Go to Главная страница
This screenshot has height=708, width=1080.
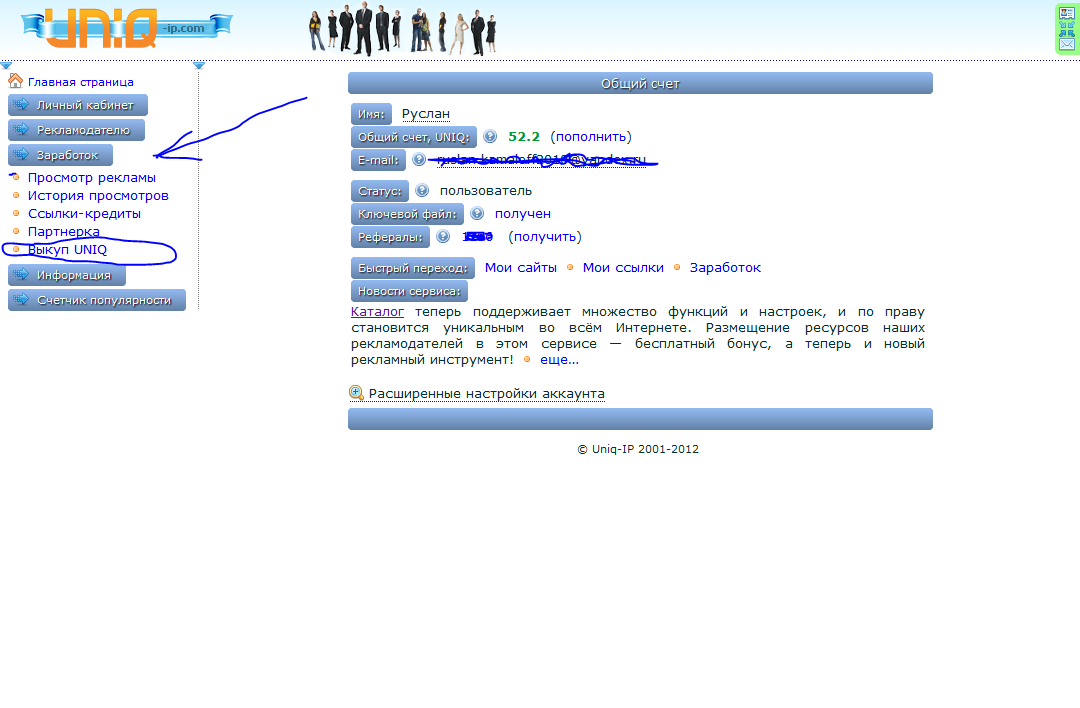[81, 82]
